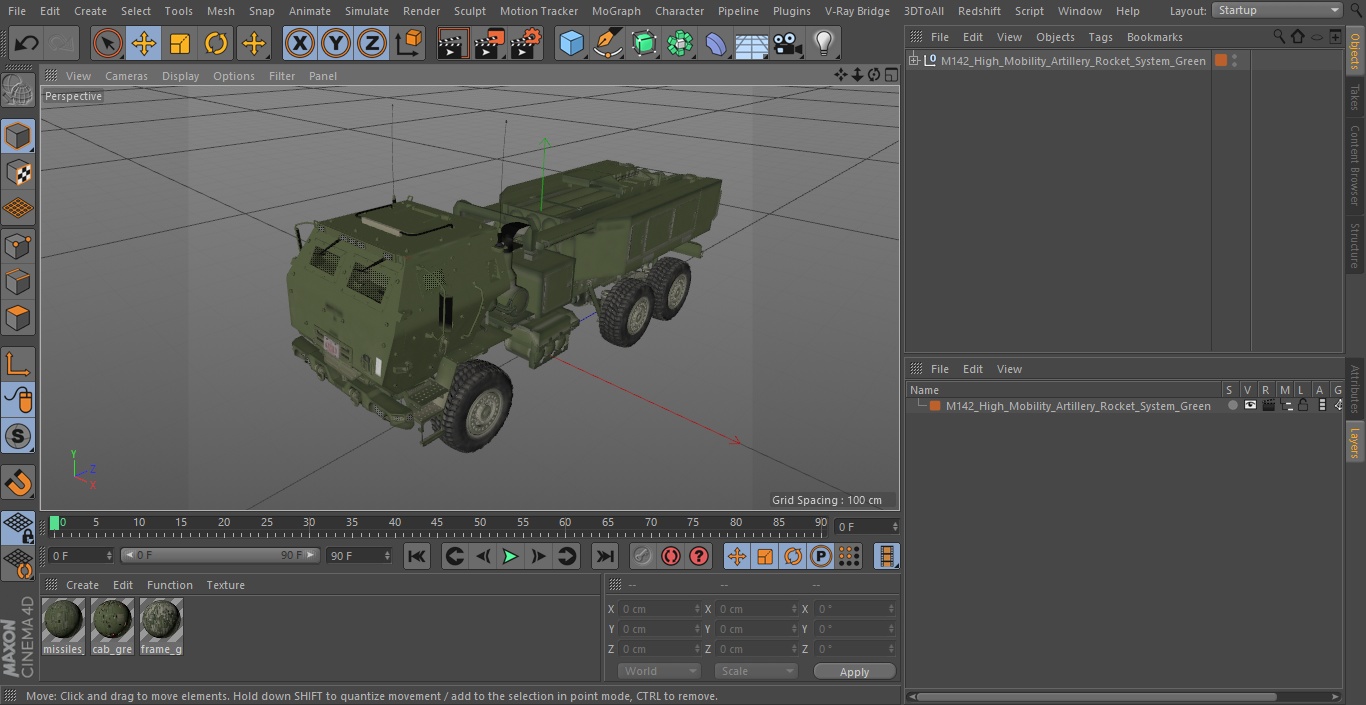This screenshot has height=705, width=1366.
Task: Toggle X-axis lock
Action: tap(300, 43)
